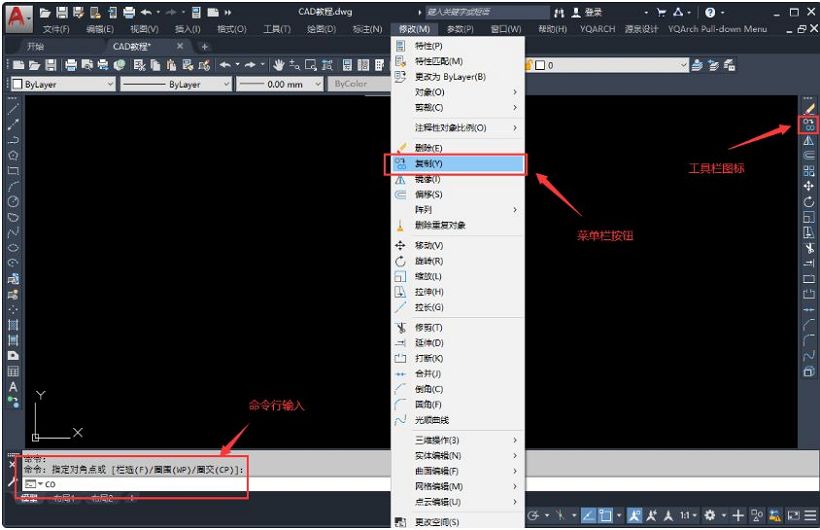Select the Polygon draw tool

click(x=13, y=155)
